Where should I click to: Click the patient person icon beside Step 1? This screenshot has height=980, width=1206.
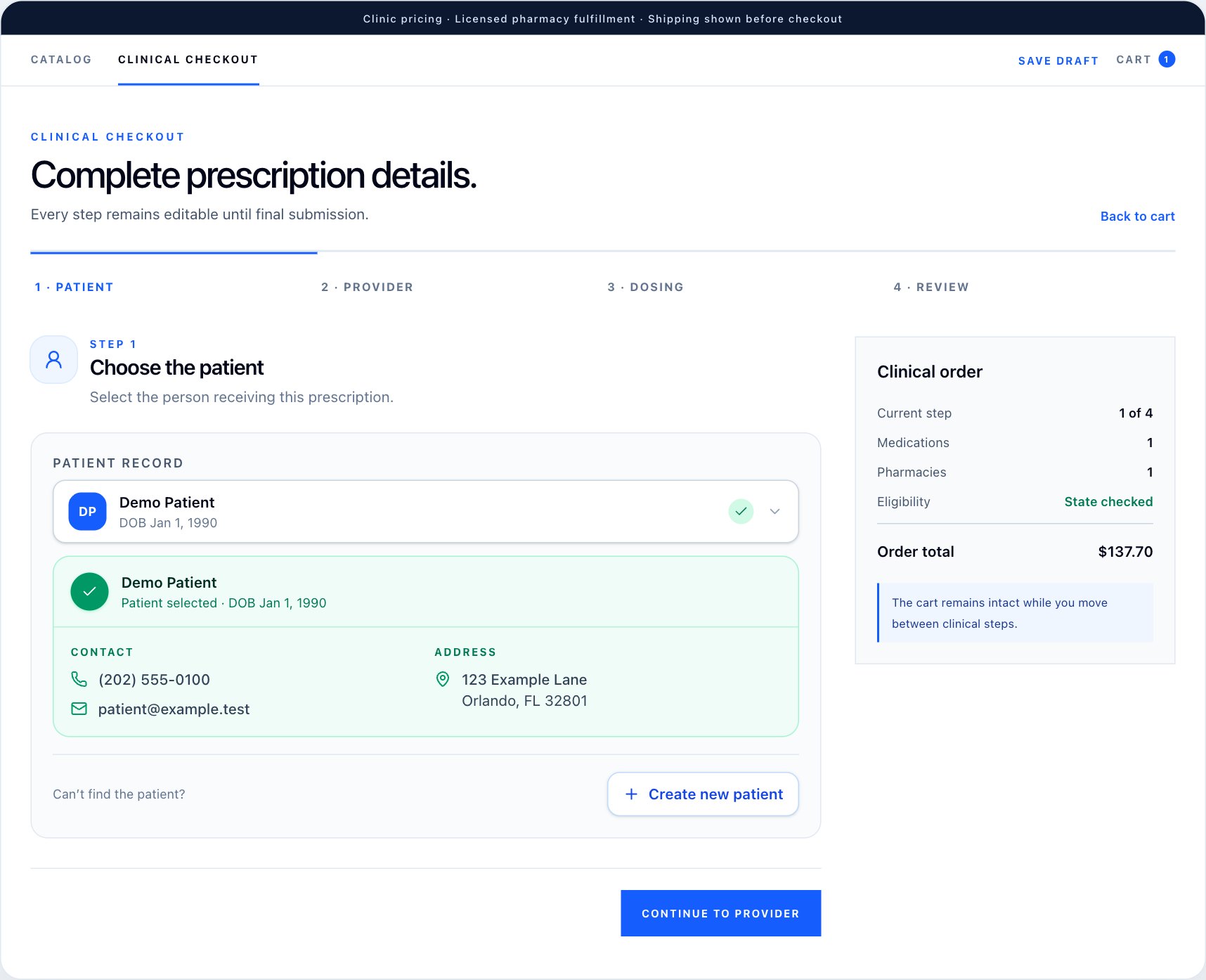53,360
